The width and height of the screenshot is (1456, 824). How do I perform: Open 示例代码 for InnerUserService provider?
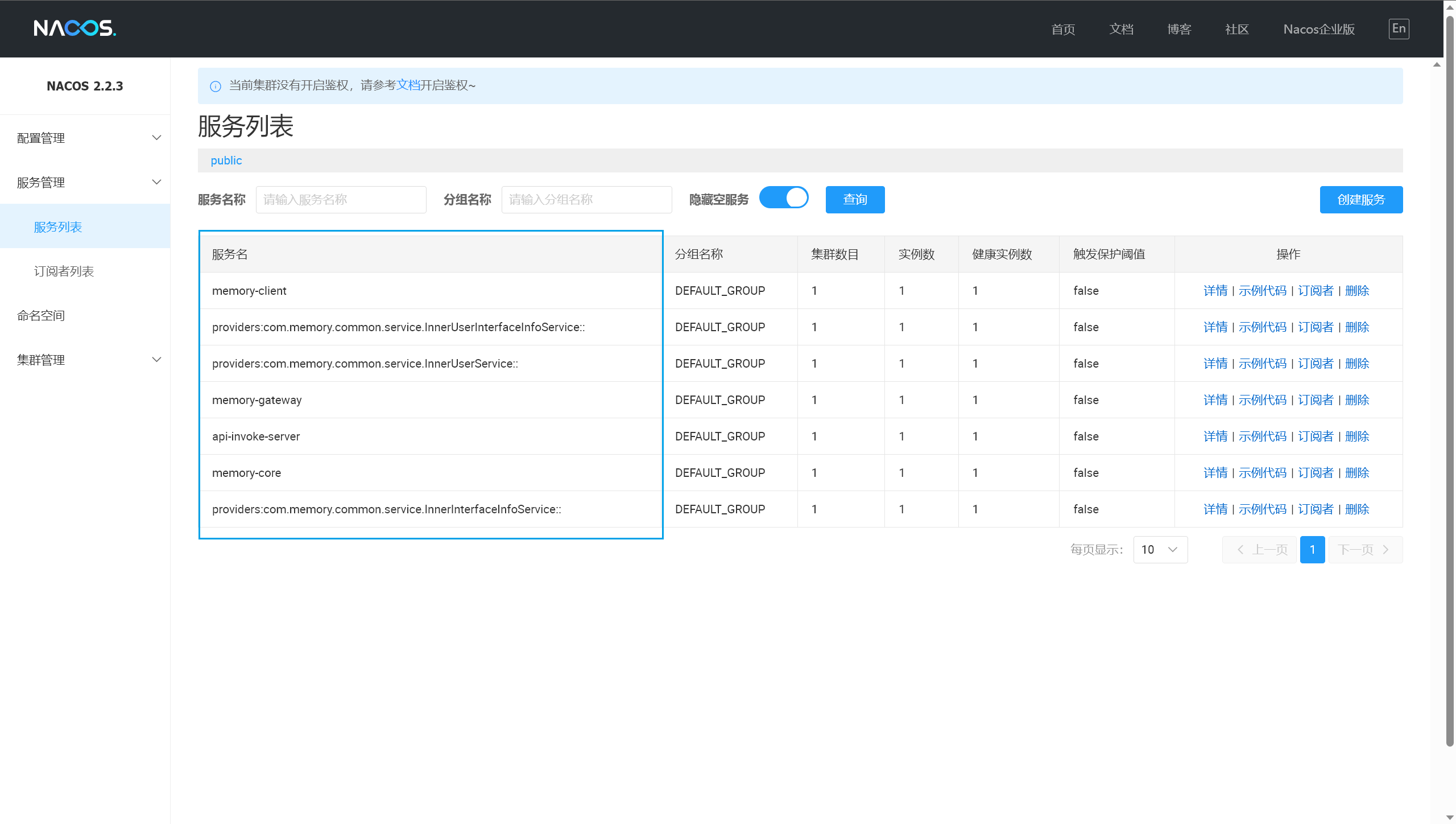(x=1262, y=364)
